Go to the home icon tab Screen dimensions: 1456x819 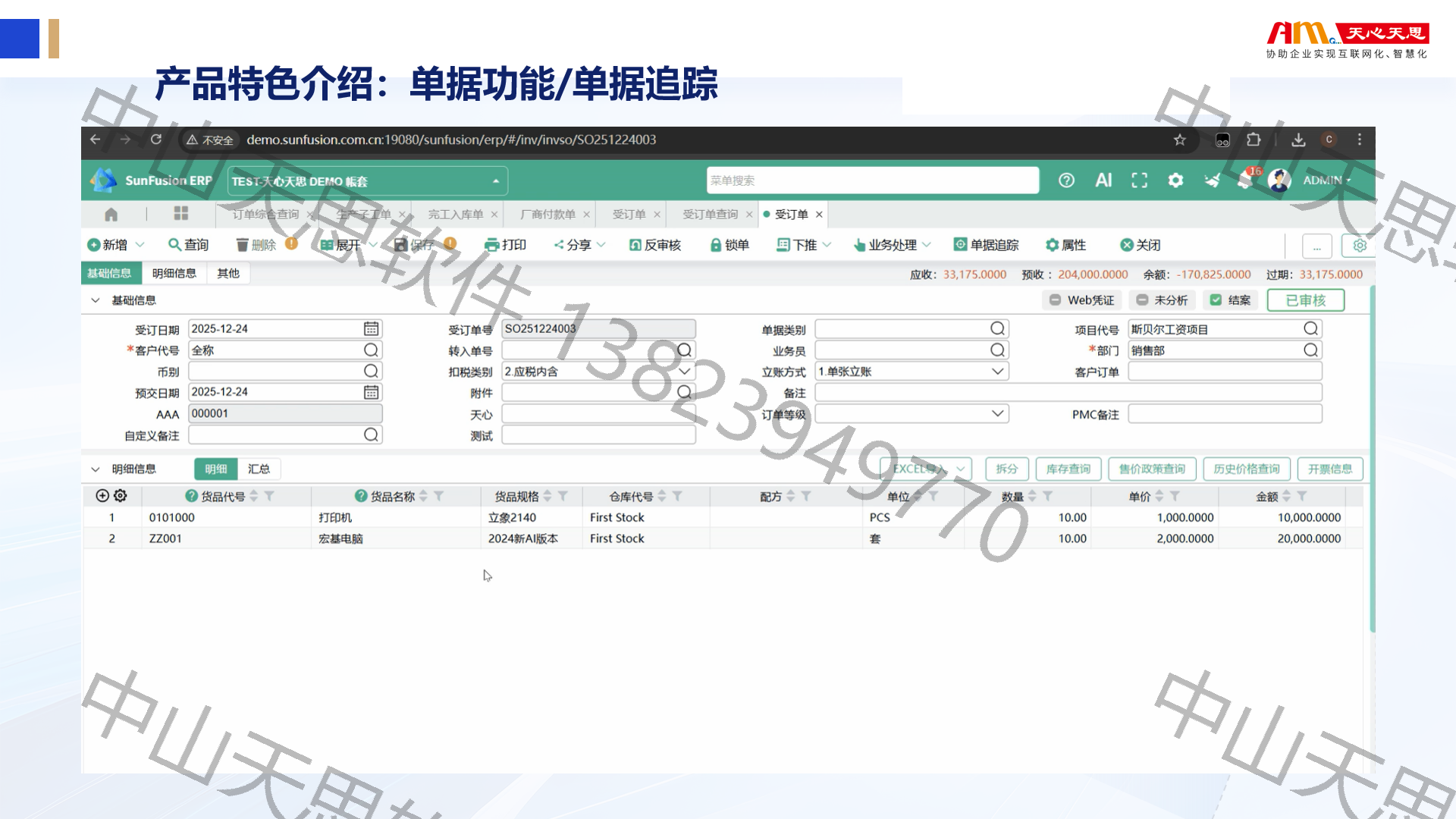(111, 215)
